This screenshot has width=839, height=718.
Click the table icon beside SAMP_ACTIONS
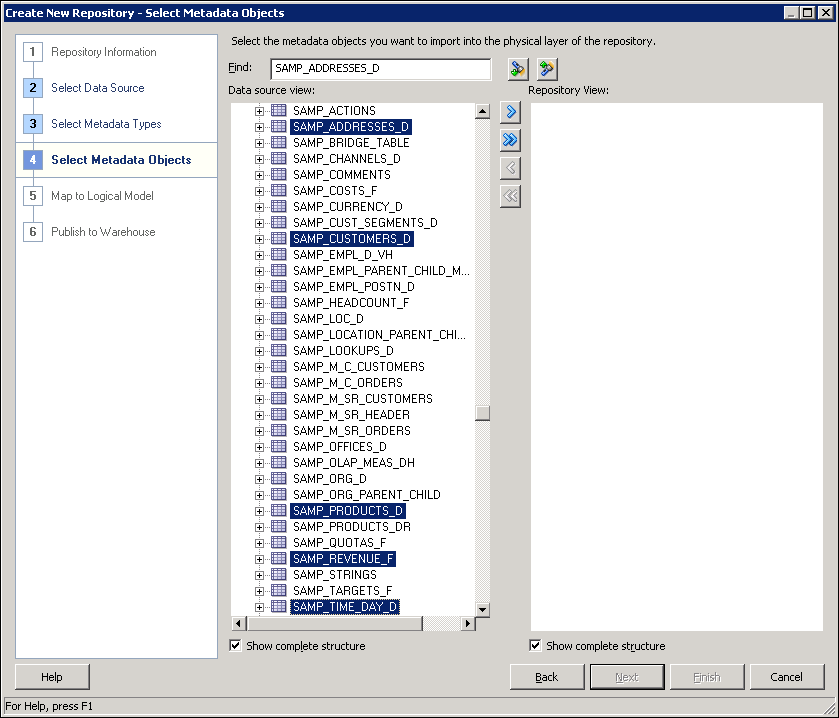[x=278, y=110]
